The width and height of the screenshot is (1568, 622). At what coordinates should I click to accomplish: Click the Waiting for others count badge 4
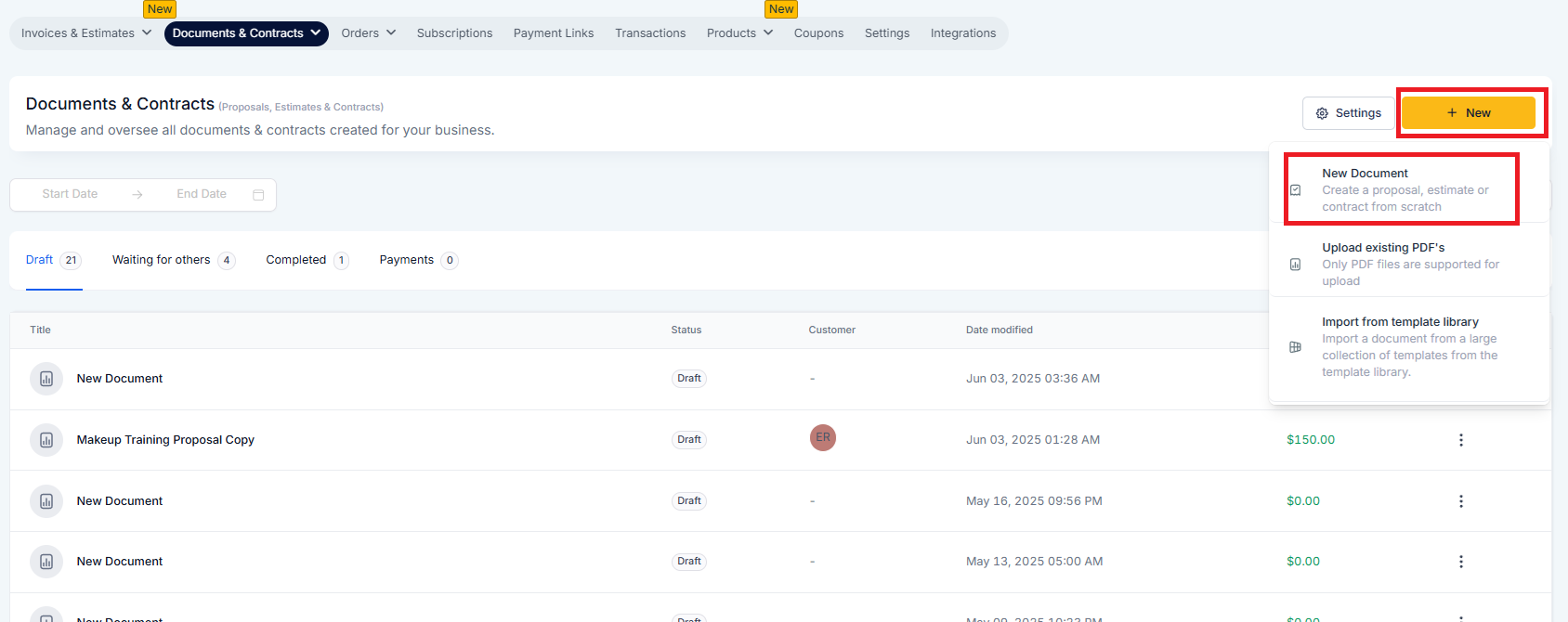tap(227, 260)
